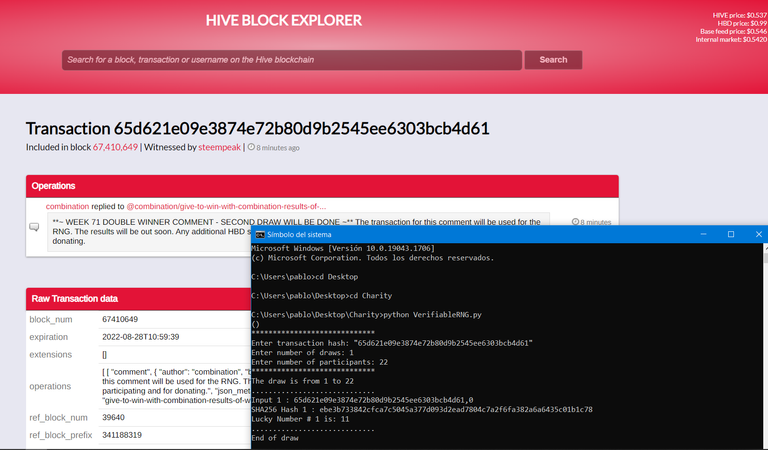Click the ref_block_num value 39640
The image size is (768, 450).
pos(113,417)
